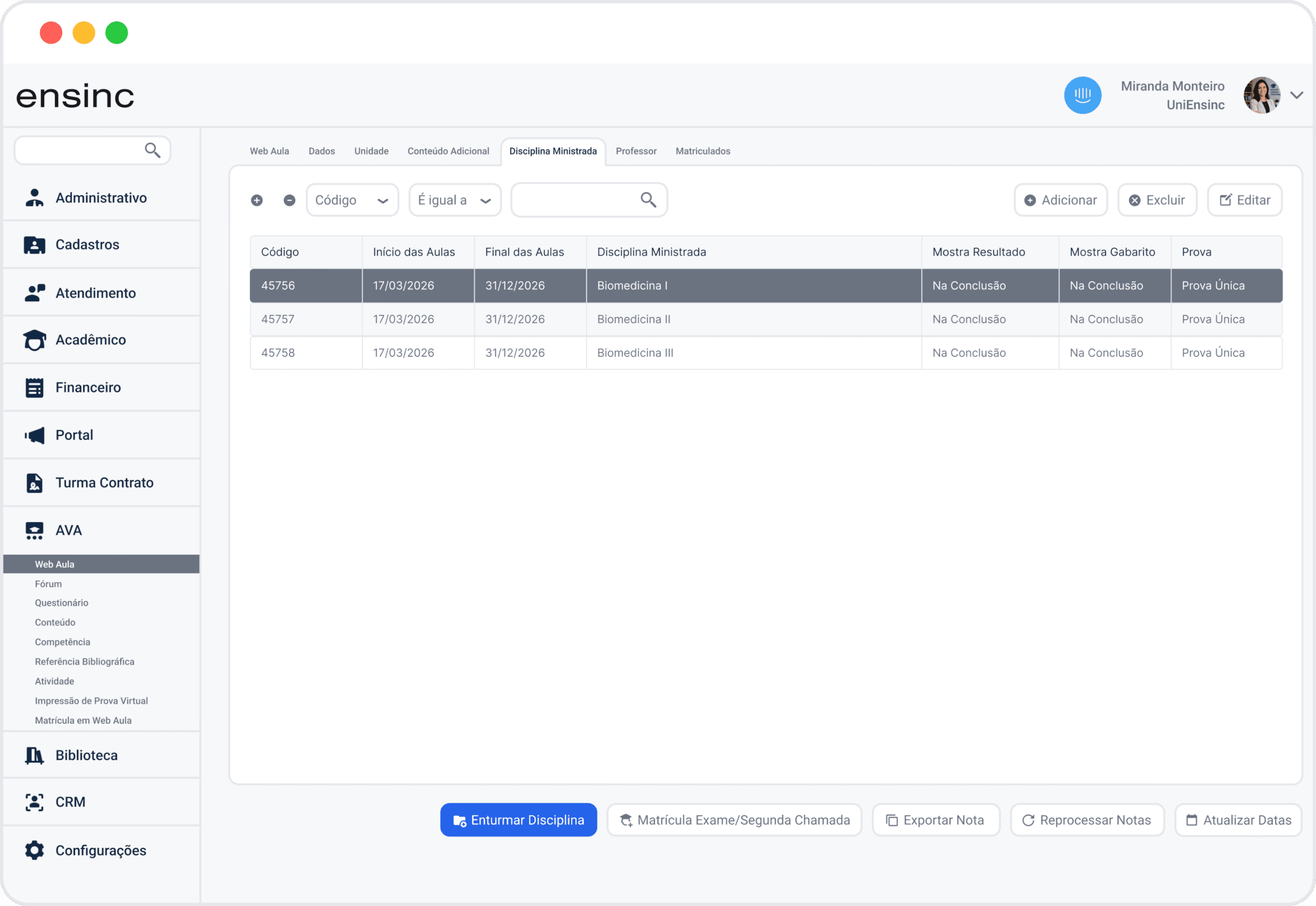Click the Final das Aulas column header
This screenshot has height=906, width=1316.
click(x=529, y=252)
